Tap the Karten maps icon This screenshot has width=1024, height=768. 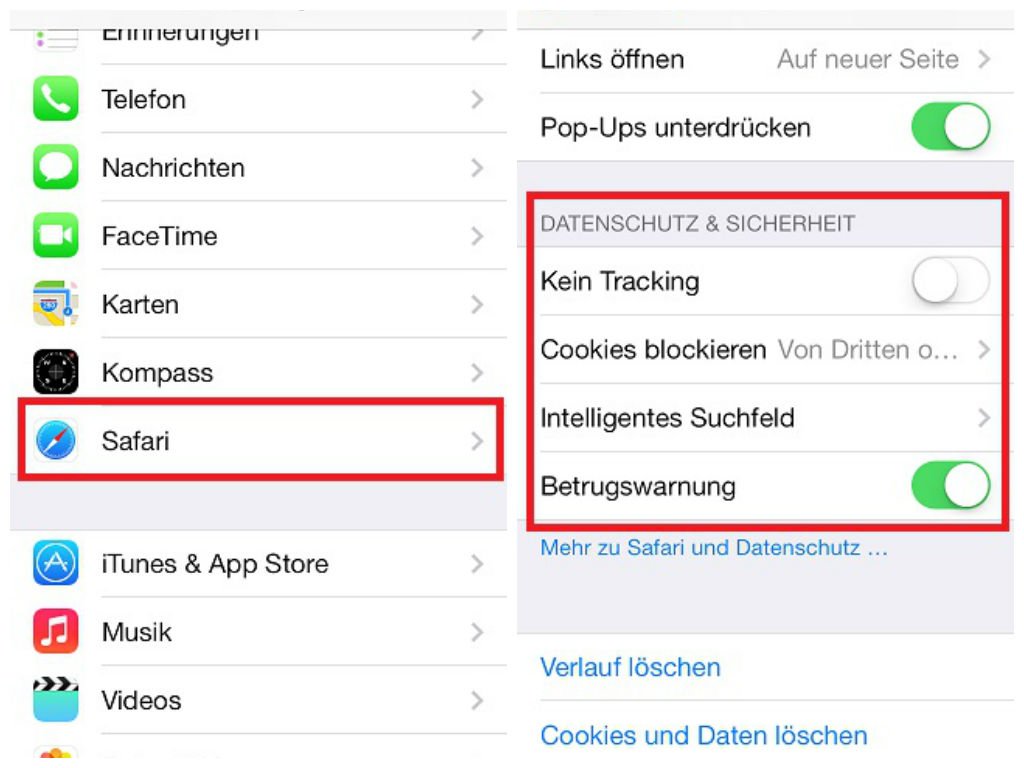(x=56, y=304)
